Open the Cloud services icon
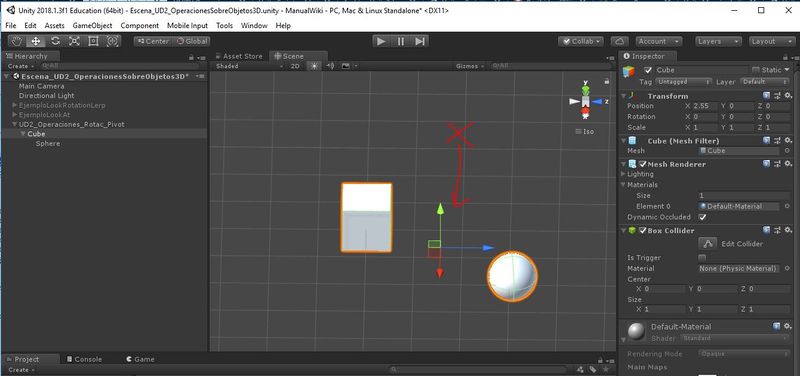 tap(619, 41)
